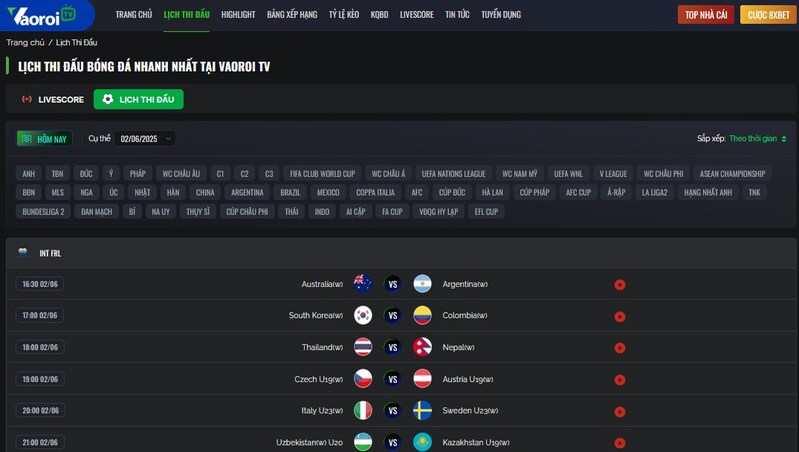Open the Trang chủ breadcrumb link
This screenshot has height=452, width=799.
[x=25, y=42]
